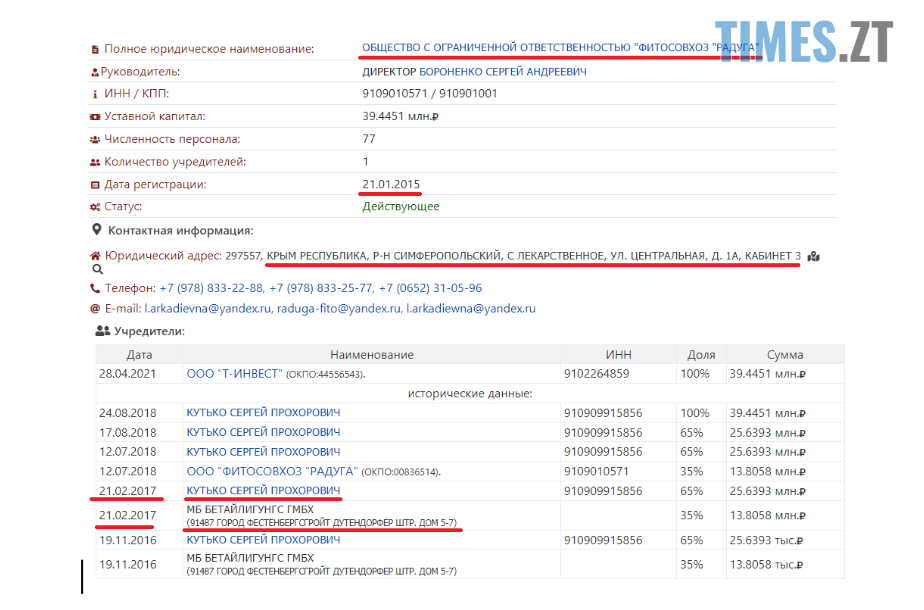Image resolution: width=924 pixels, height=610 pixels.
Task: Click the gears icon next to Статус
Action: click(x=95, y=207)
